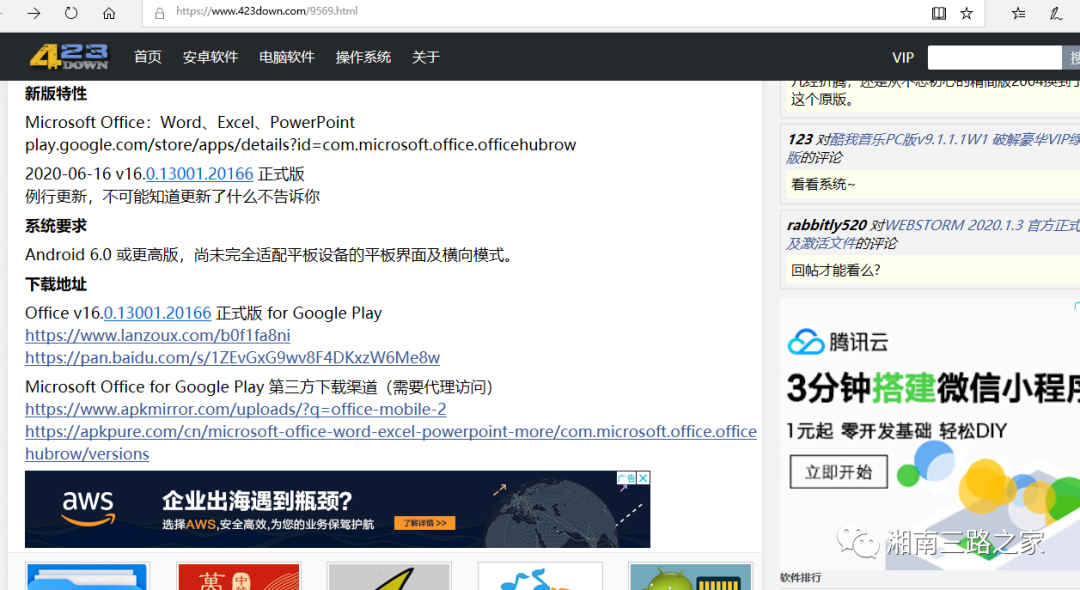Click the AWS banner advertisement
1080x590 pixels.
point(338,509)
